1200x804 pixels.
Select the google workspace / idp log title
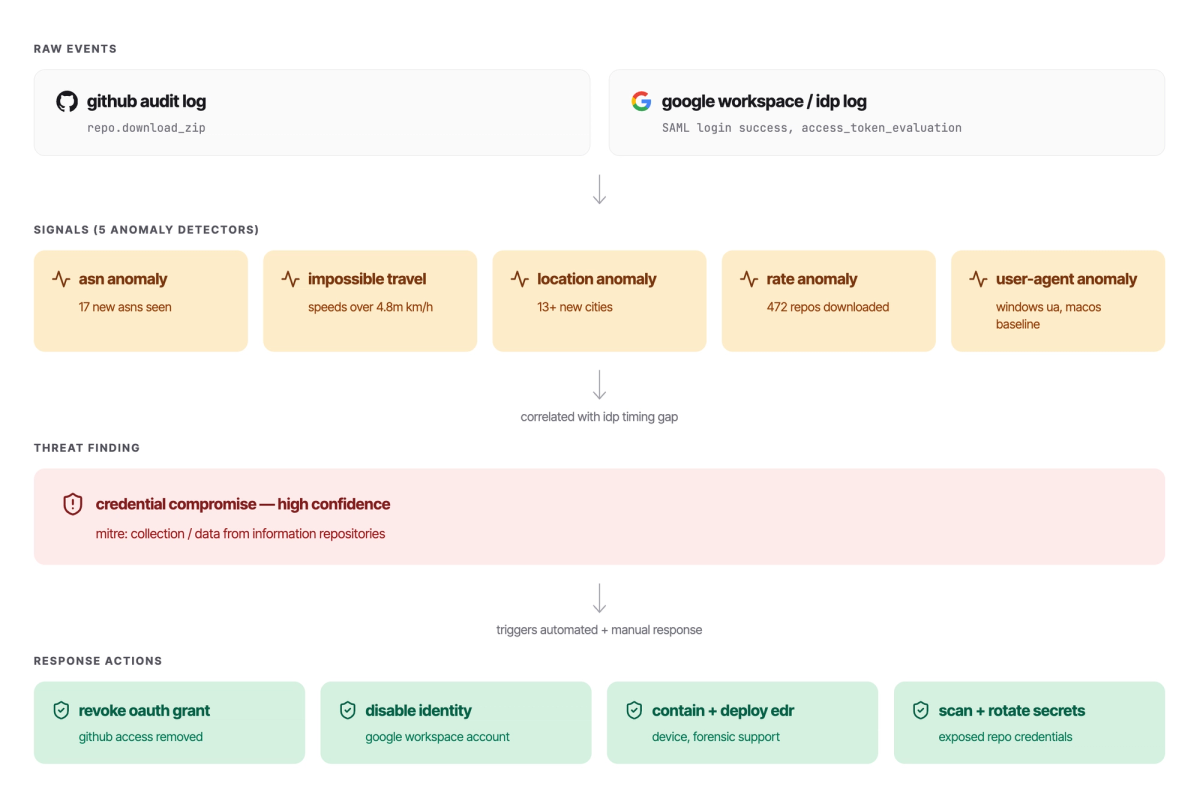(x=764, y=101)
